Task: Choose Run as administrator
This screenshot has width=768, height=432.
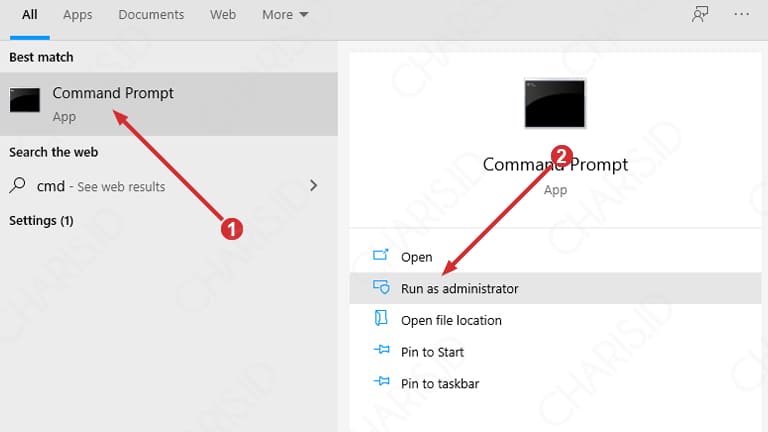Action: 459,289
